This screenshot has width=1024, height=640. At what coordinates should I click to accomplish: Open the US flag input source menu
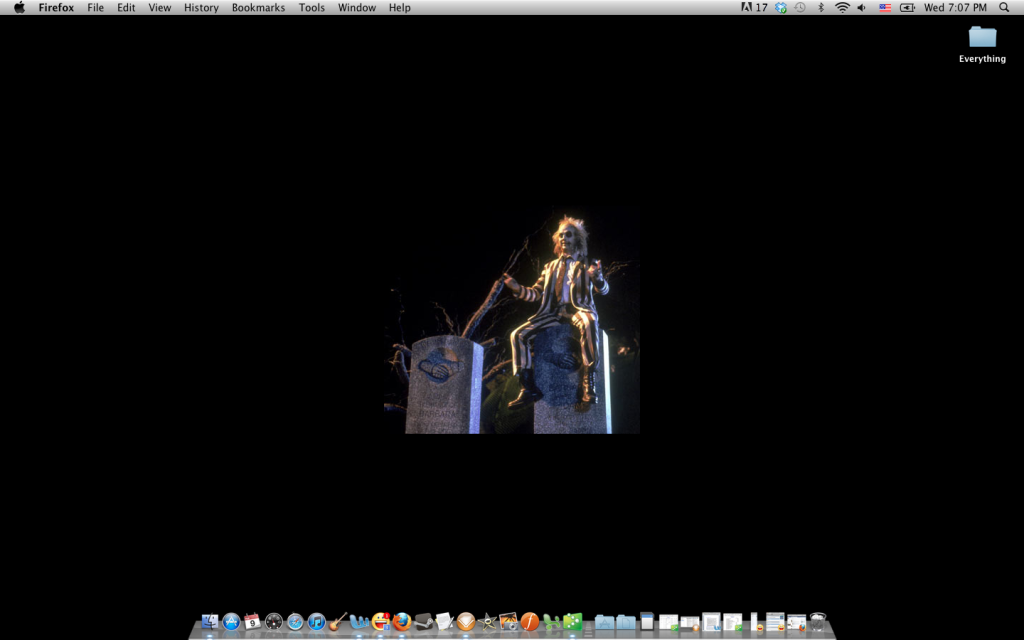point(885,7)
